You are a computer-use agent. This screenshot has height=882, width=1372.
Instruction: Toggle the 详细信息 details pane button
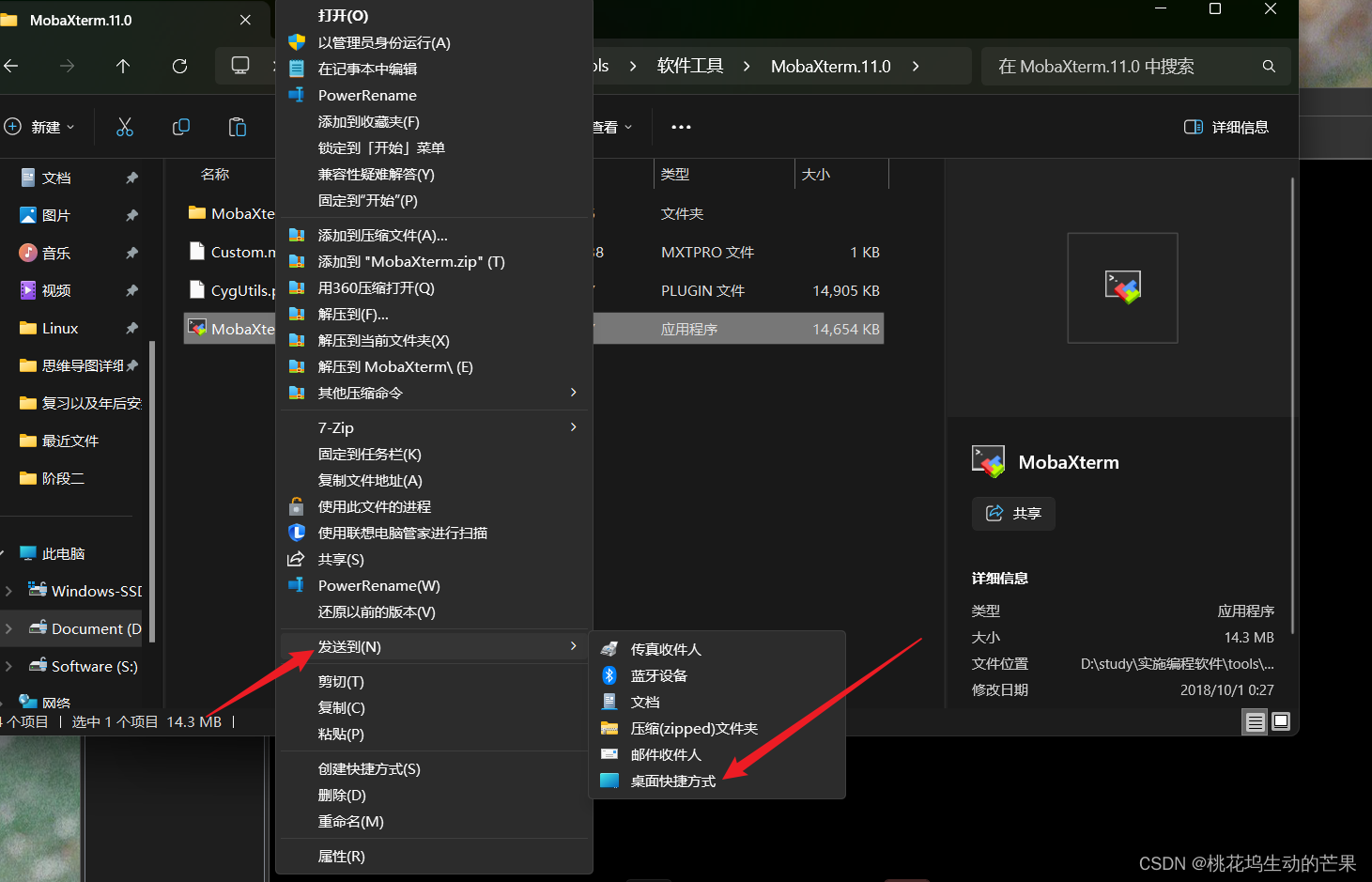(x=1226, y=127)
